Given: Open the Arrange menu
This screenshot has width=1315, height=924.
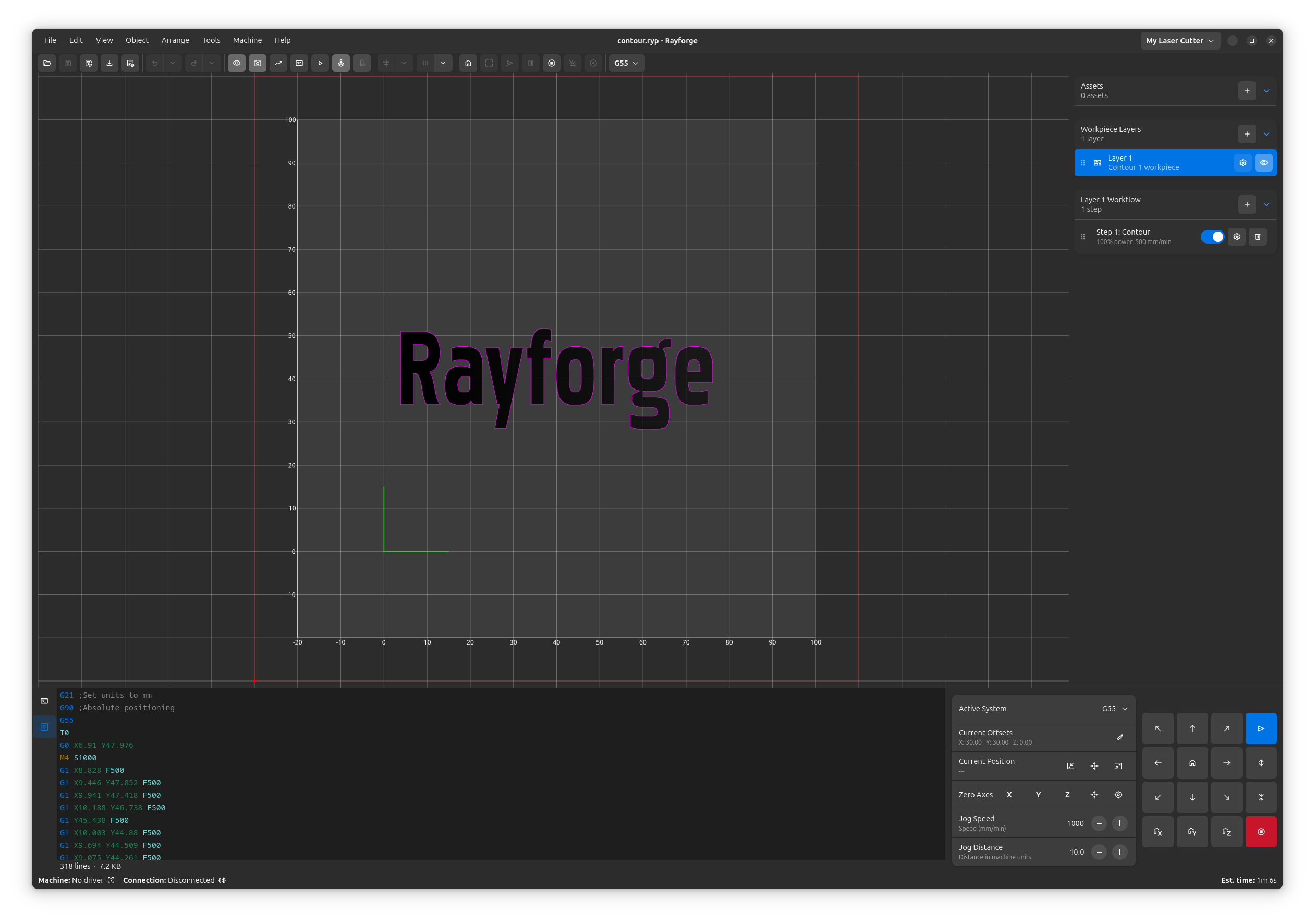Looking at the screenshot, I should pos(175,40).
